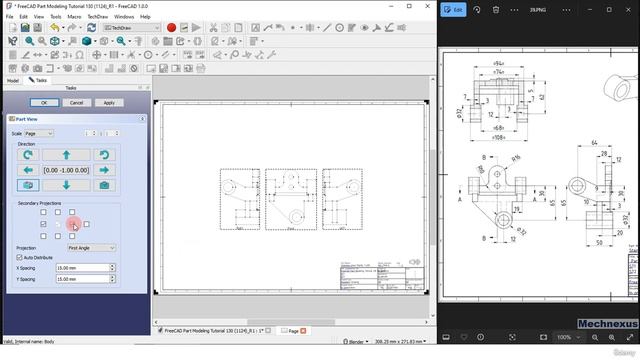Image resolution: width=640 pixels, height=360 pixels.
Task: Open the Windows menu
Action: pos(124,17)
